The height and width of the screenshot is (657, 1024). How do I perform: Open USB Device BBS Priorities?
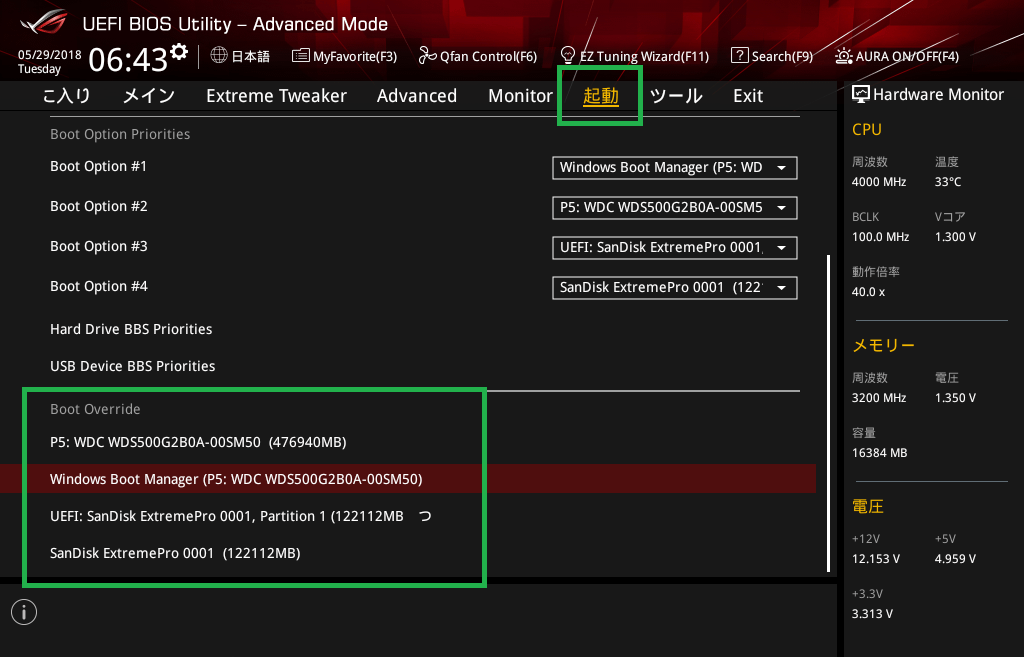(x=133, y=366)
